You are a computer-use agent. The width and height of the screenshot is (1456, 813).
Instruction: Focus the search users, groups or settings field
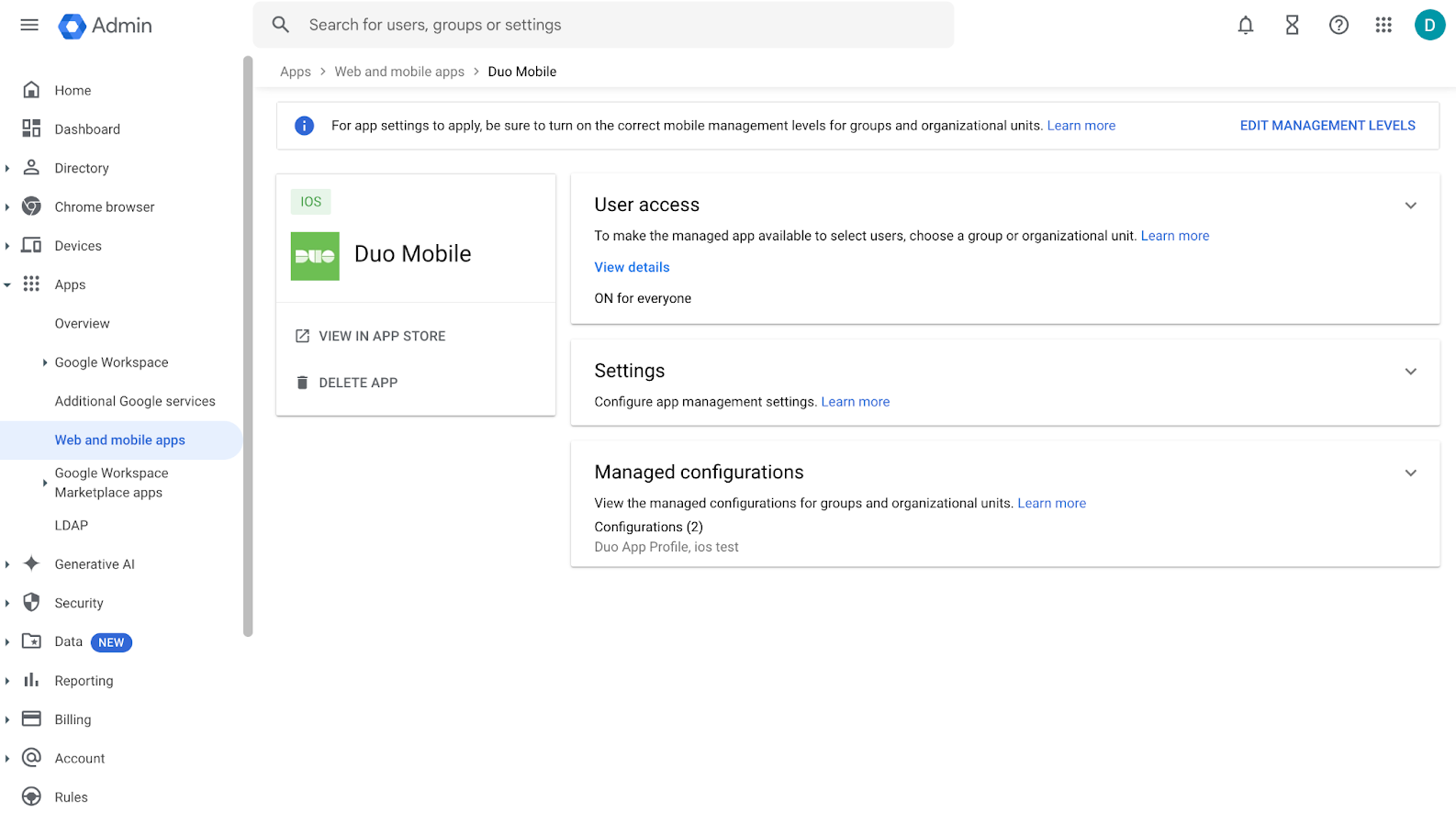603,25
